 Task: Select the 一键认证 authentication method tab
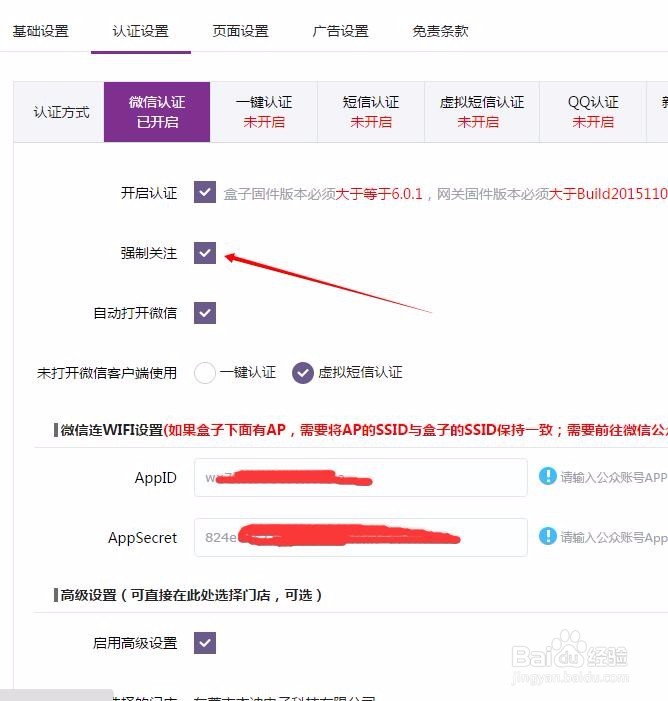[264, 112]
